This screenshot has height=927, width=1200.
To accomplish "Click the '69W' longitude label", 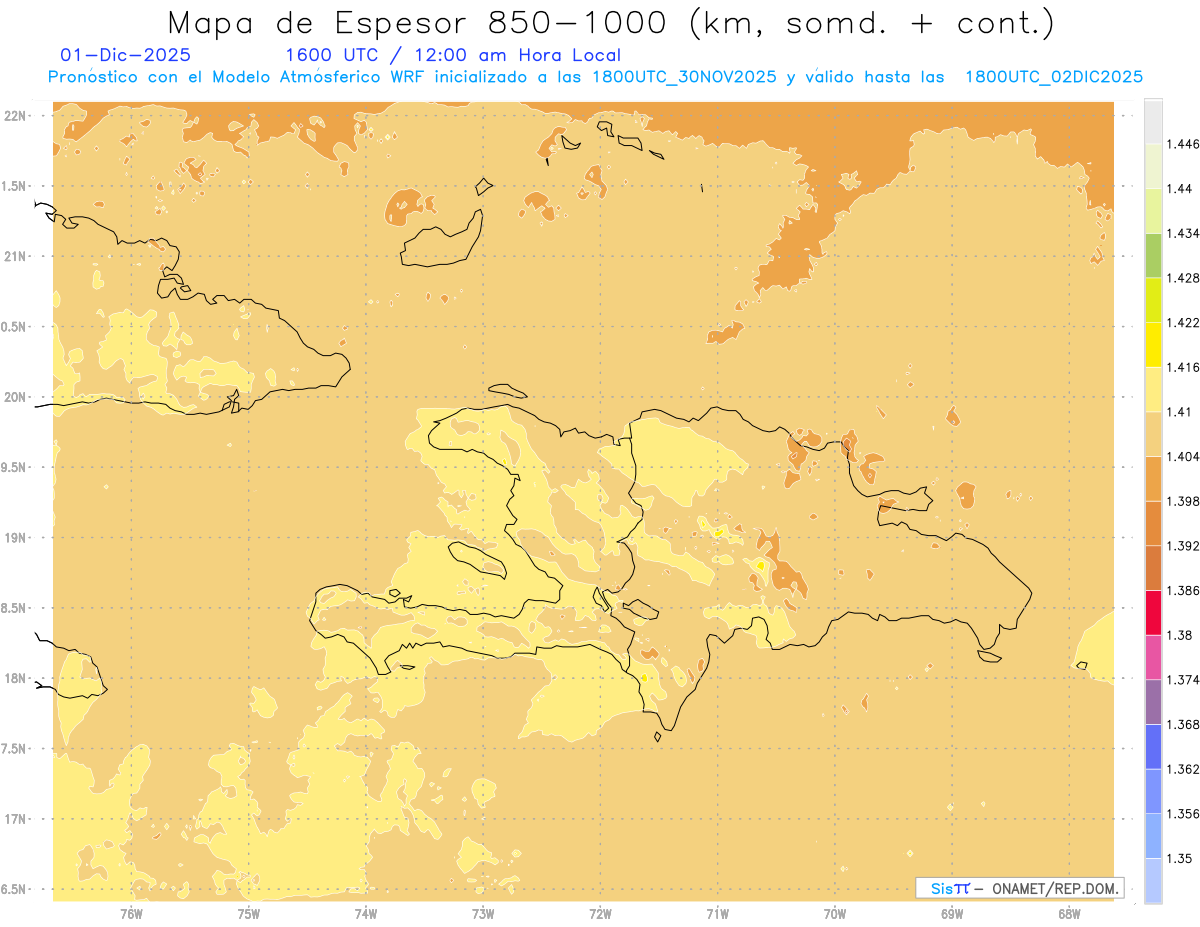I will 952,914.
